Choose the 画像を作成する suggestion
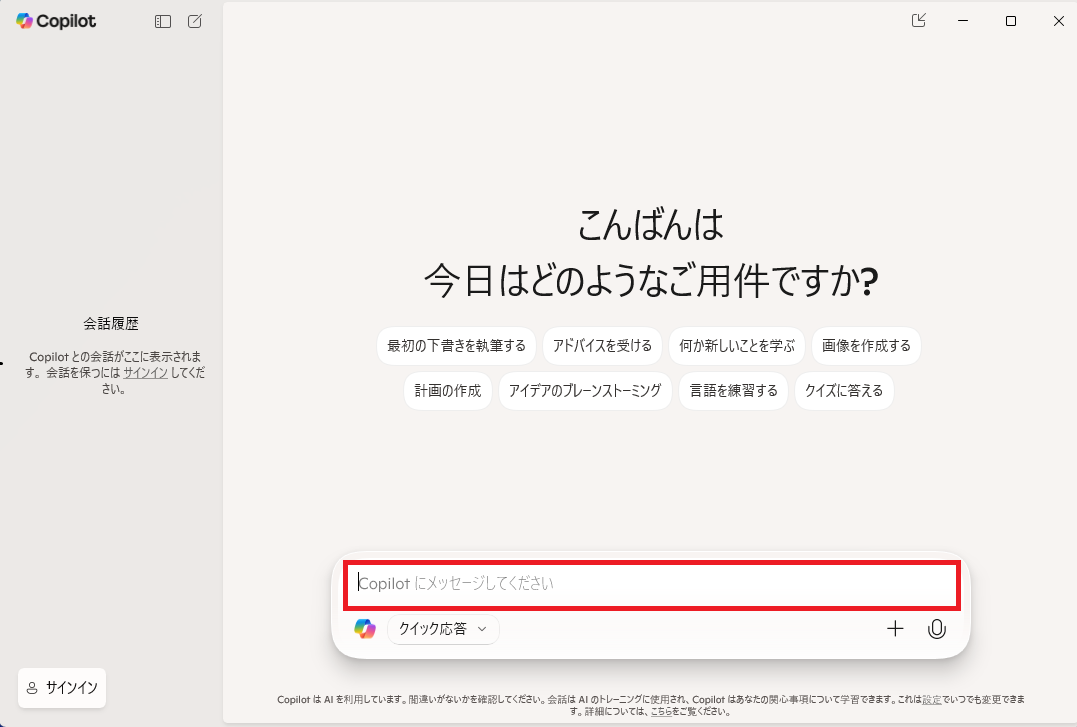Image resolution: width=1077 pixels, height=727 pixels. click(x=866, y=346)
